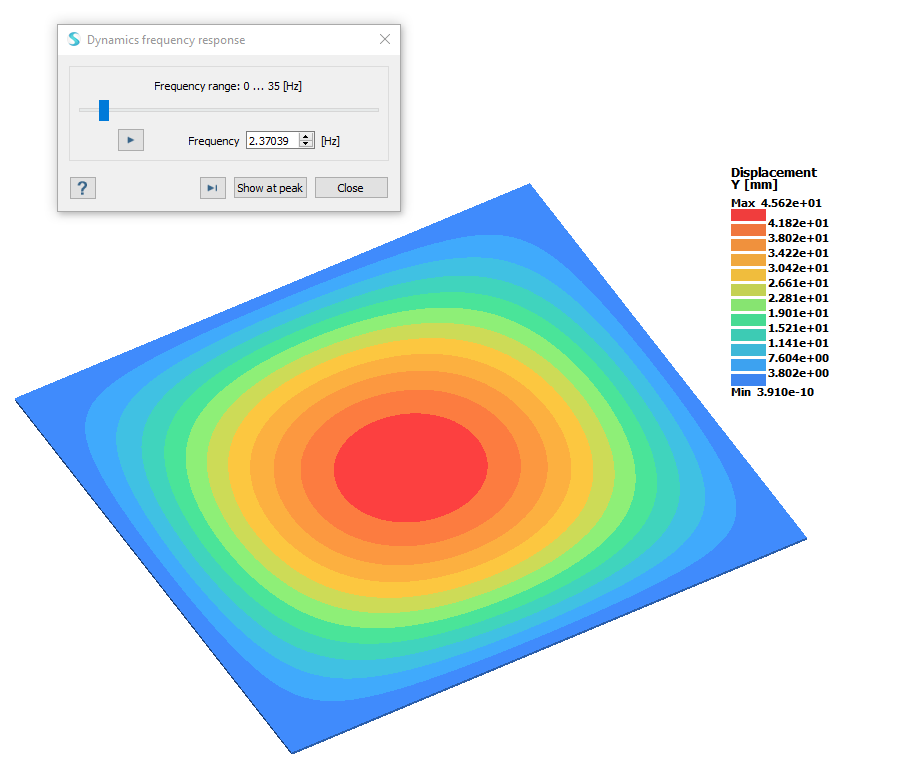Click the skip-to-end step button
This screenshot has width=897, height=776.
click(x=212, y=188)
